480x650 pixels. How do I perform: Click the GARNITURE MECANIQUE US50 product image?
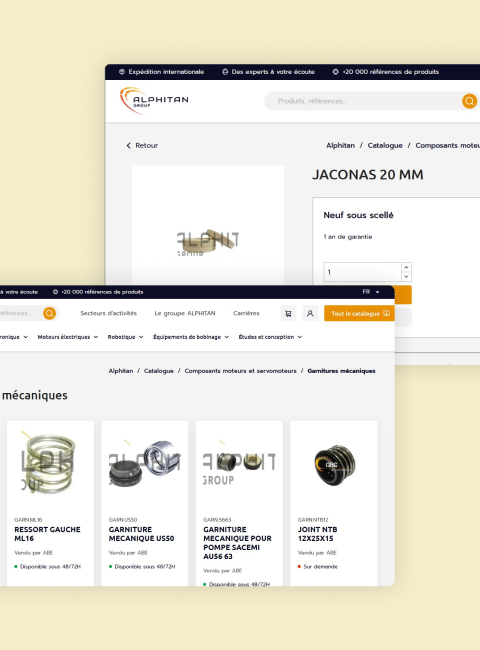[x=145, y=463]
